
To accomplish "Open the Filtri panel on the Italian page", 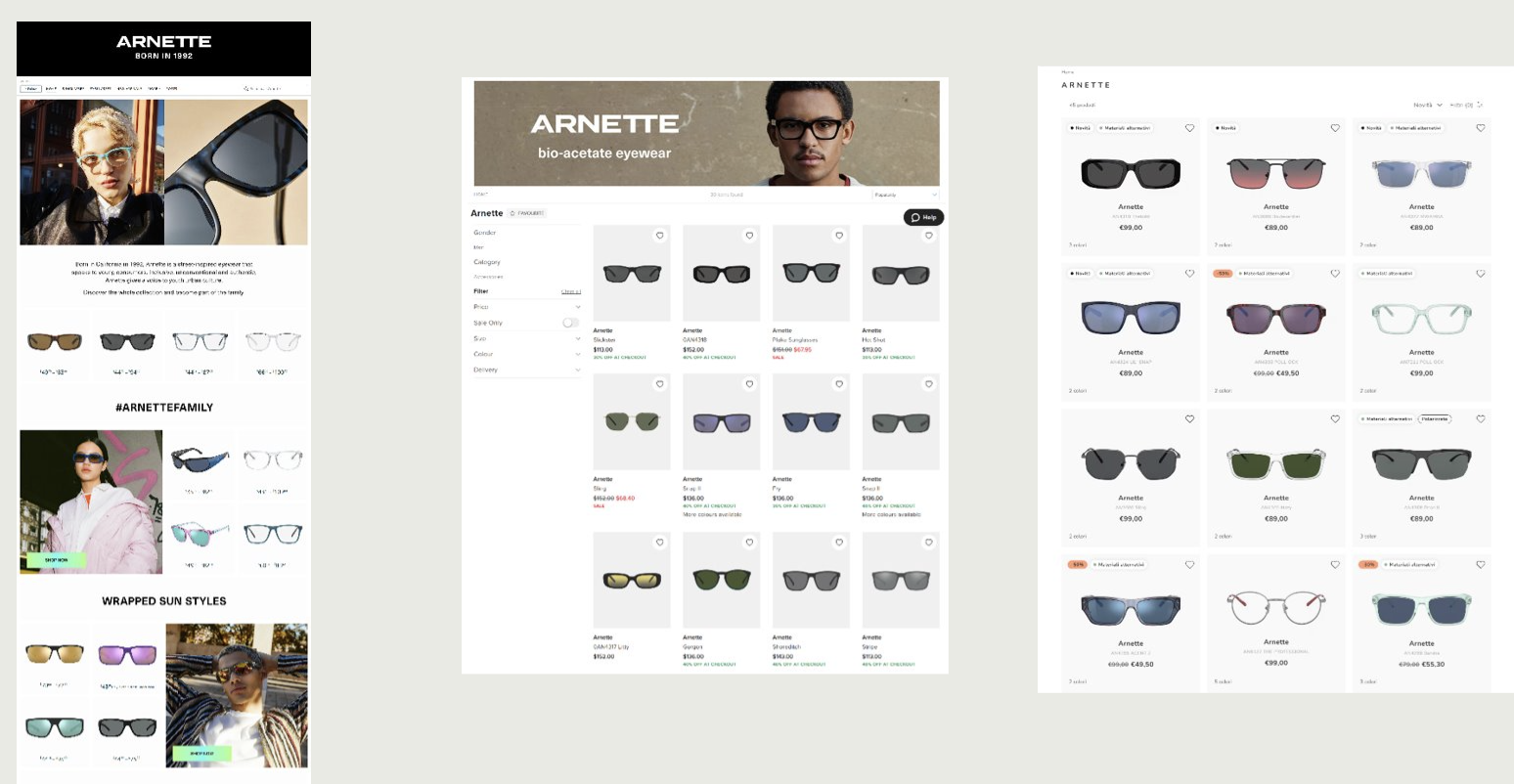I will point(1466,105).
